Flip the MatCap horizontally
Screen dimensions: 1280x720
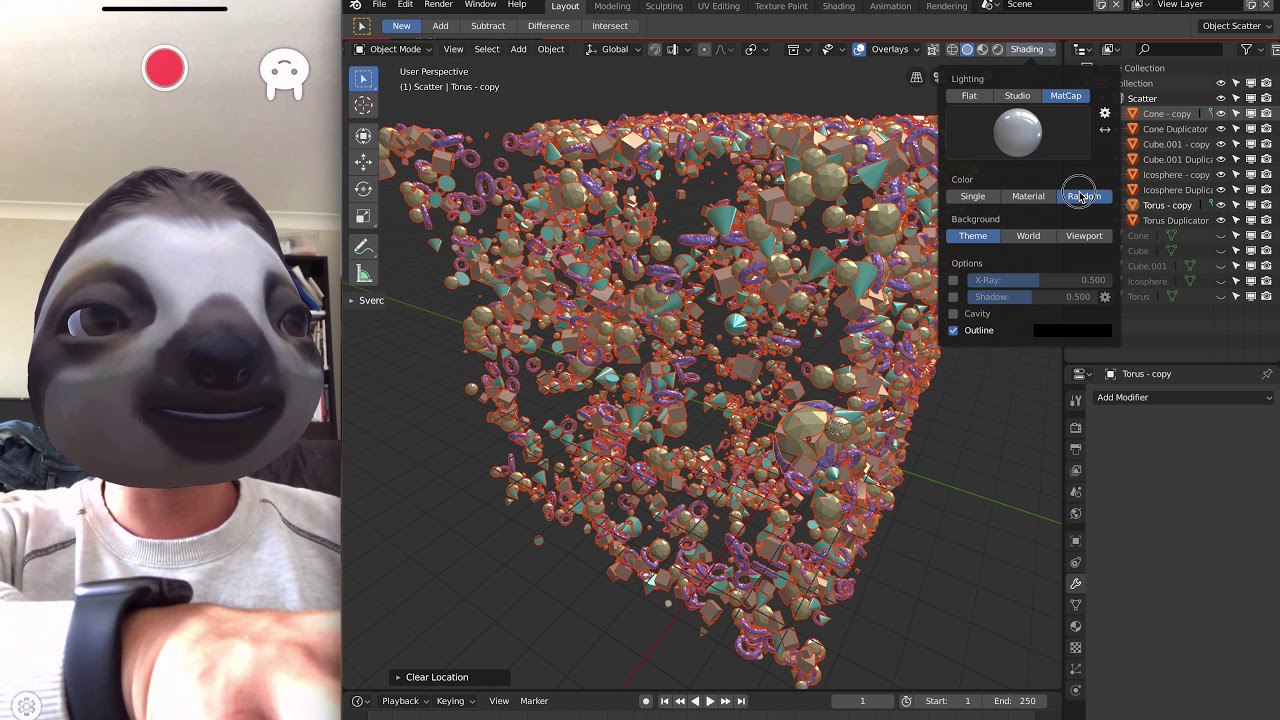coord(1105,130)
